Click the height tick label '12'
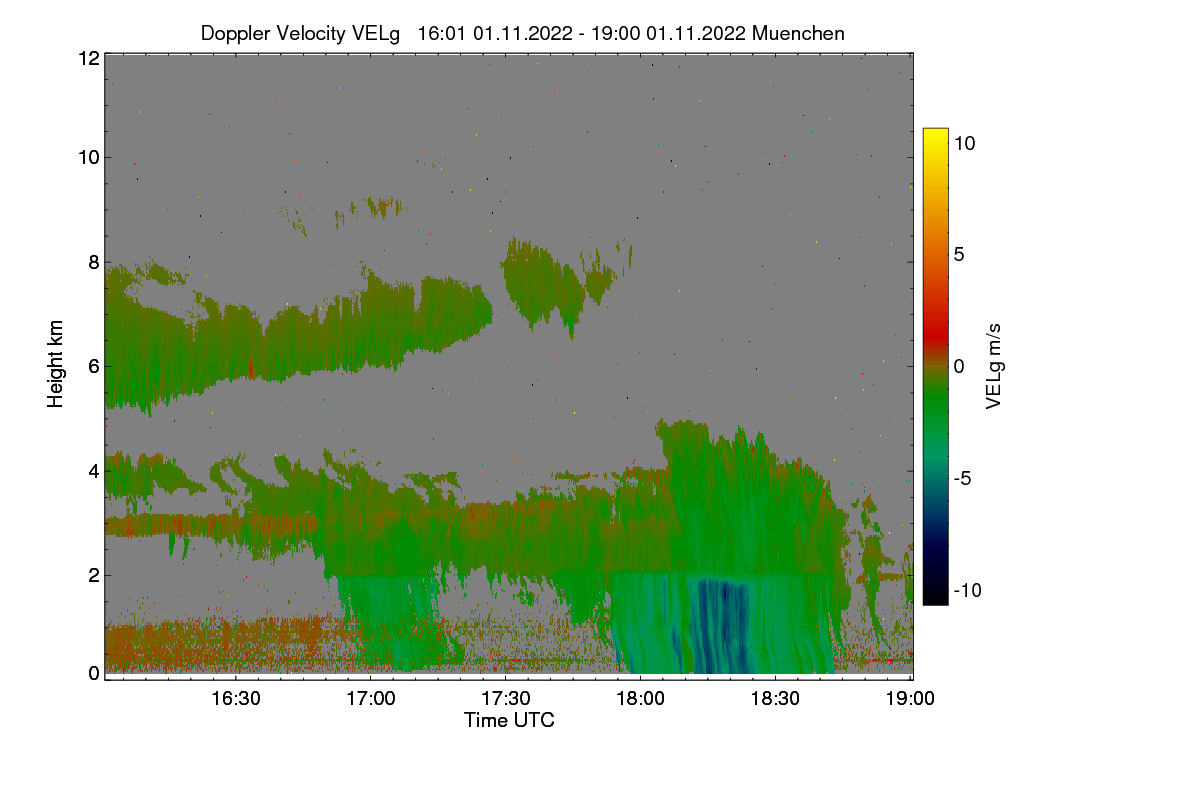1200x800 pixels. click(x=88, y=59)
